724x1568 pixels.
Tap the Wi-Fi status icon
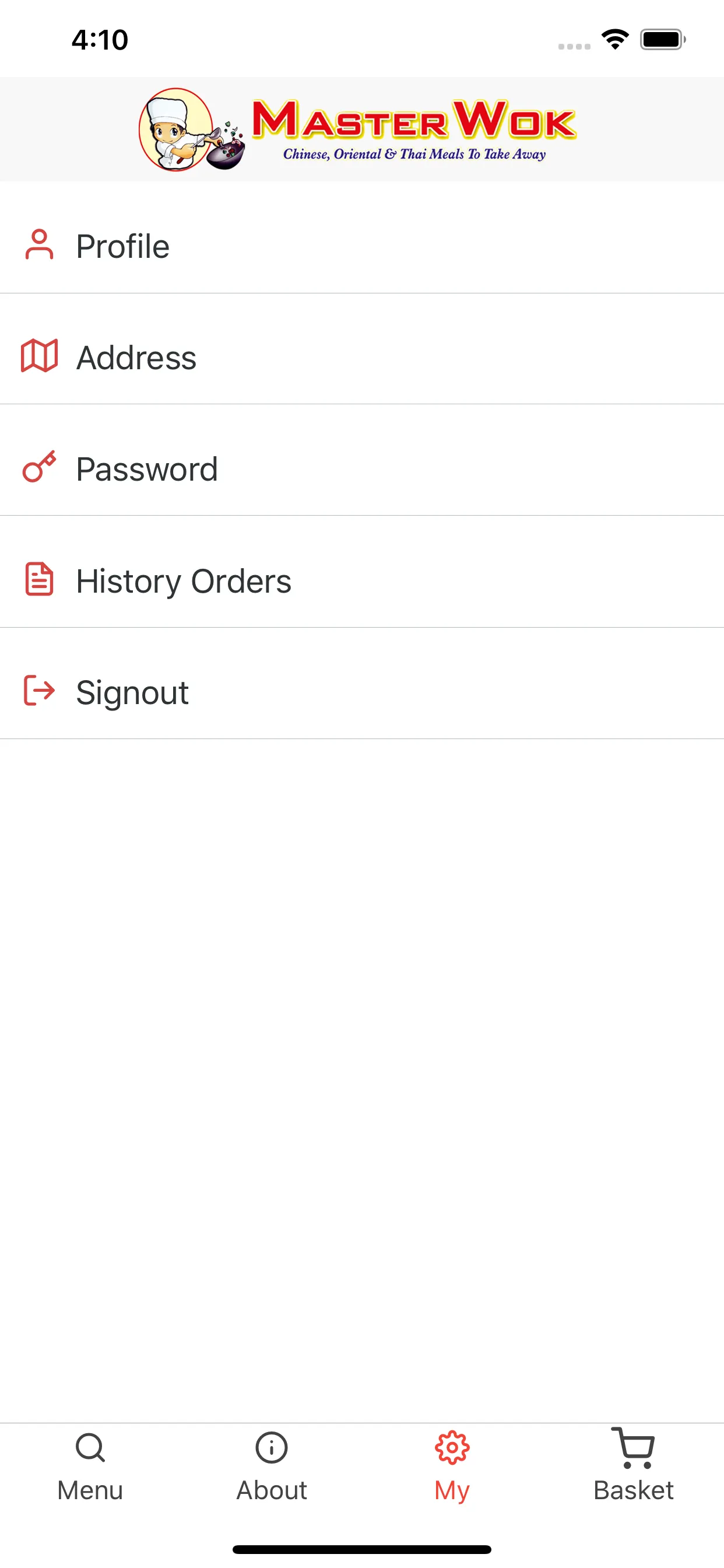click(615, 40)
